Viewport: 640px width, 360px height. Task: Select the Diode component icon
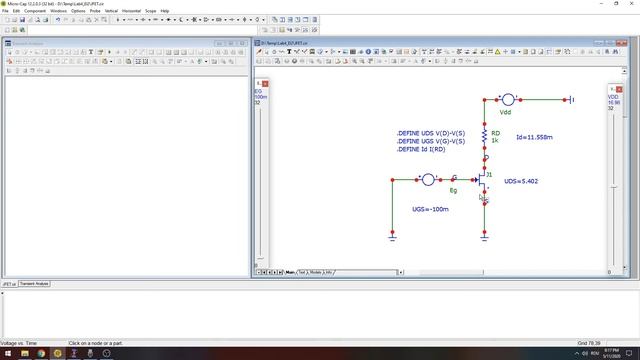click(168, 20)
